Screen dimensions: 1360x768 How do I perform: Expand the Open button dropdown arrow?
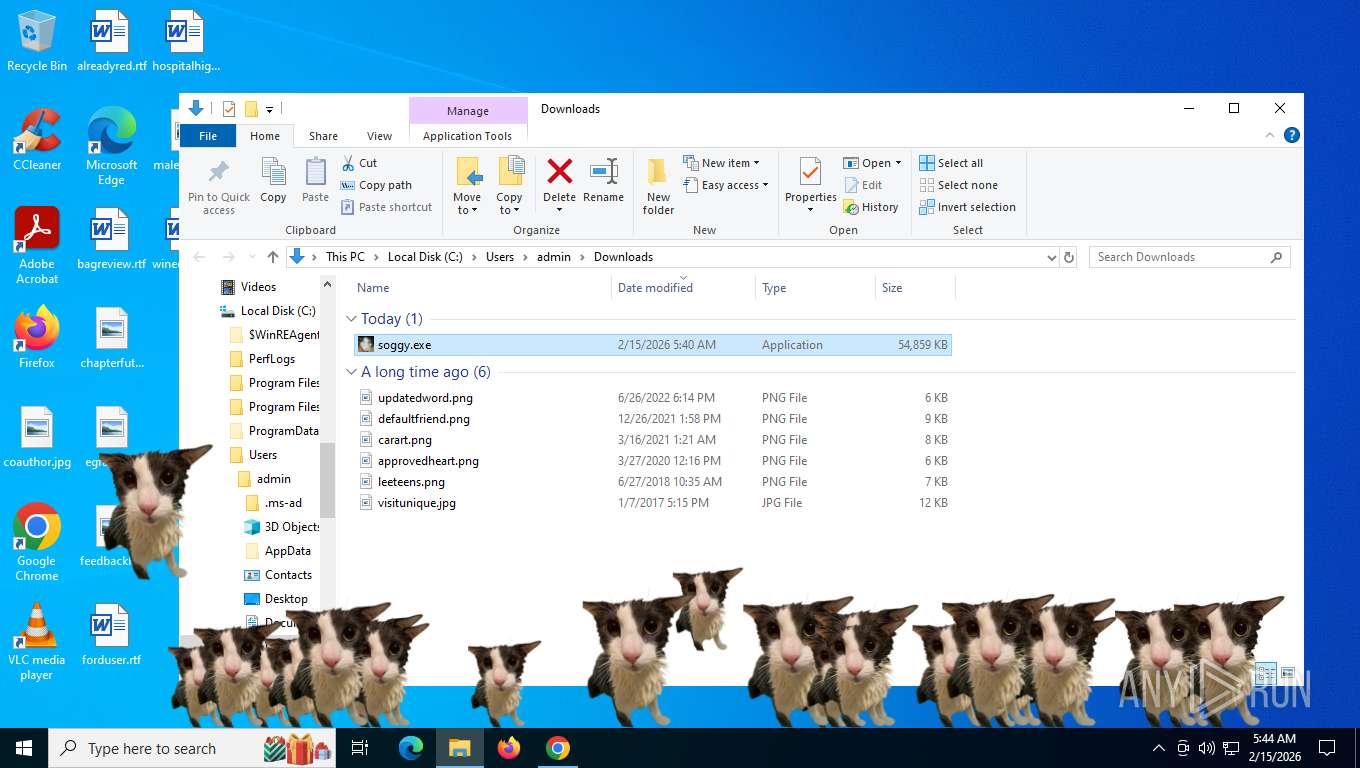[898, 163]
